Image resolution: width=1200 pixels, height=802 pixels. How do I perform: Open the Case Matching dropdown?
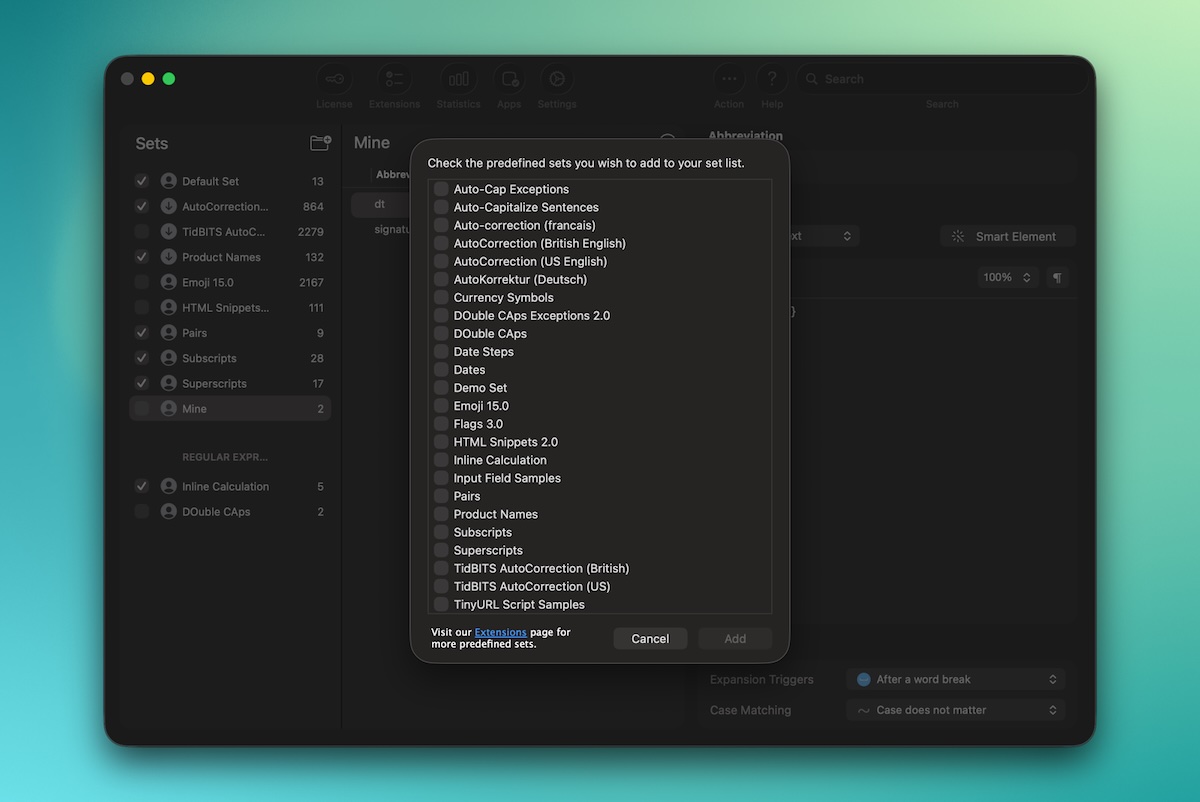click(955, 711)
